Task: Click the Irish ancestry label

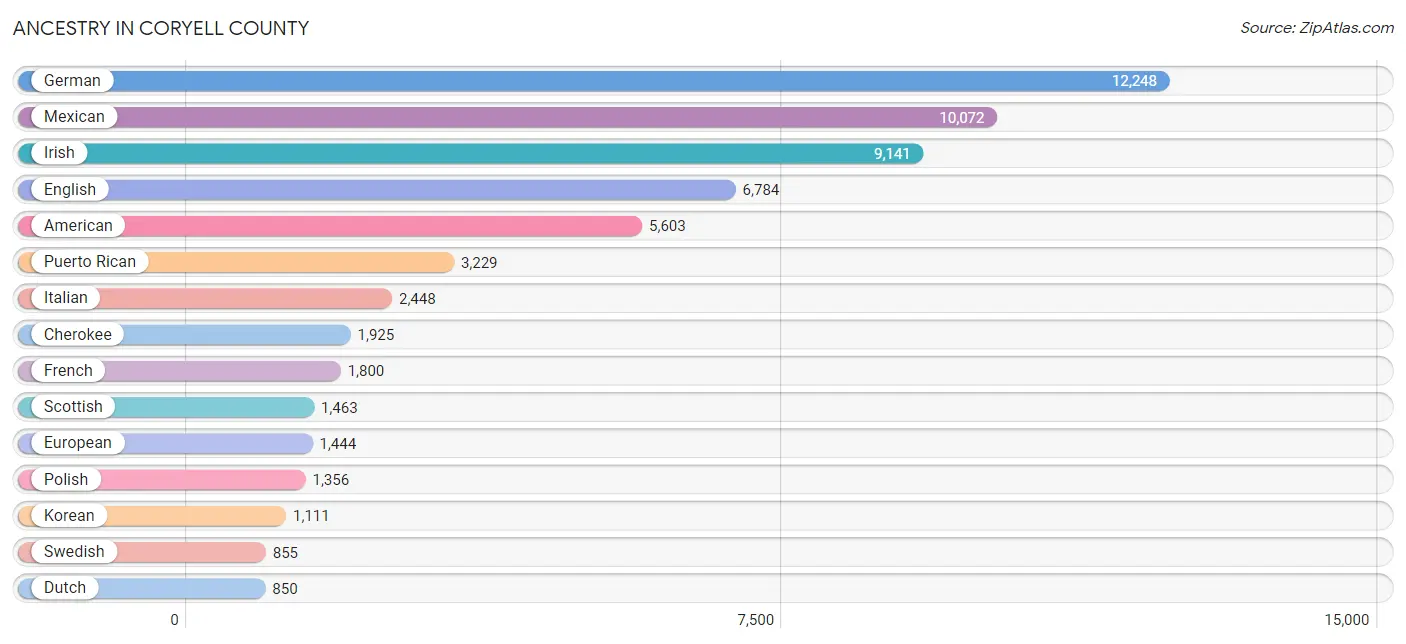Action: 59,153
